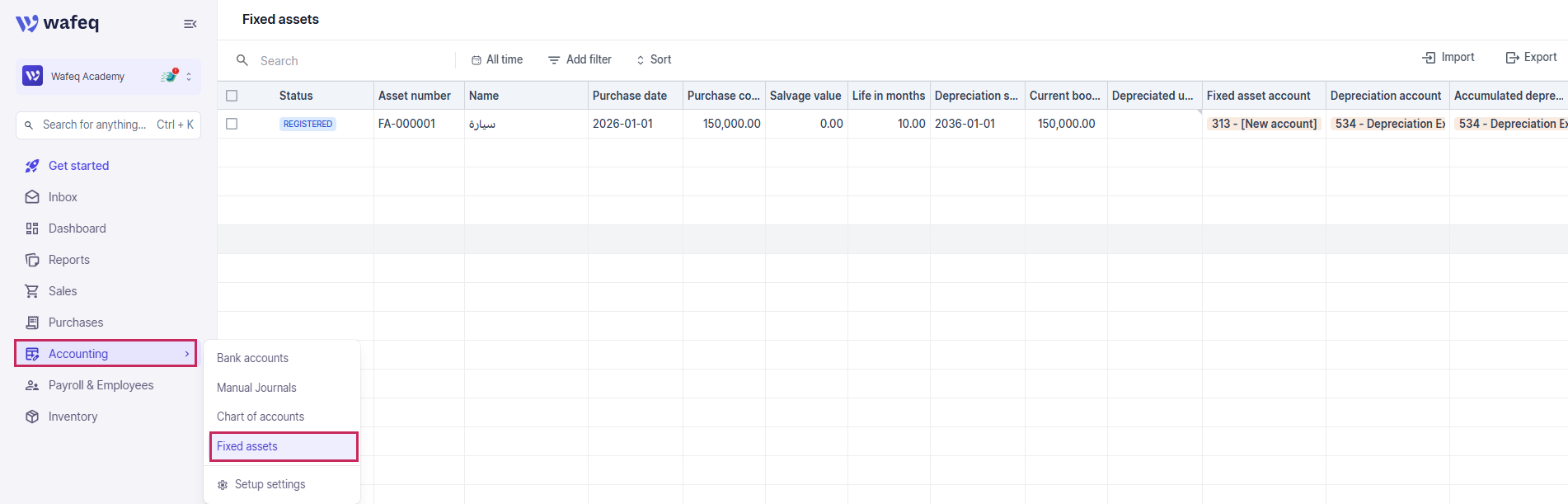Screen dimensions: 1568x504
Task: Click the rocket notification icon beside Wafeq Academy
Action: pos(170,76)
